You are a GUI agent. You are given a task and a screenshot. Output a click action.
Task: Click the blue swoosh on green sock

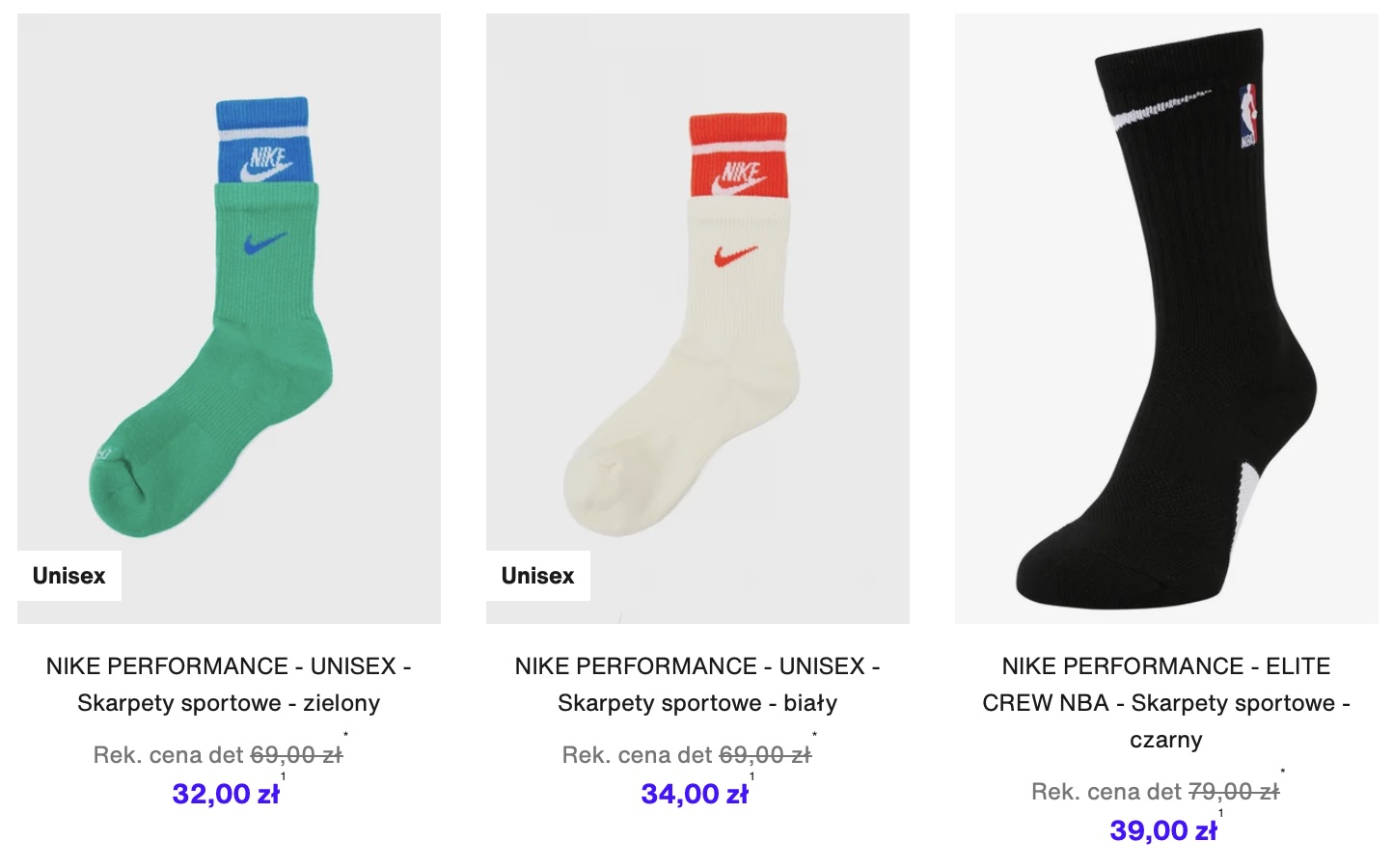[x=266, y=242]
